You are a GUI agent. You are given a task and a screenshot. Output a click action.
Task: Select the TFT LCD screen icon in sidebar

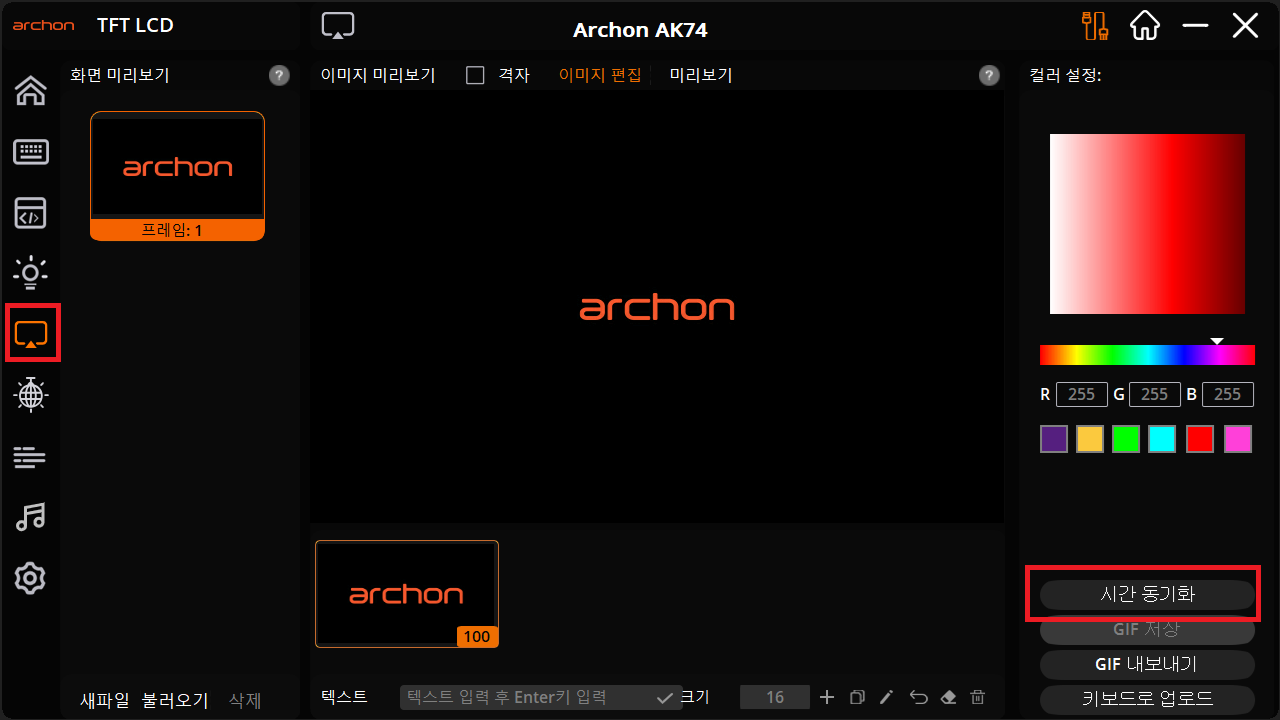click(x=32, y=334)
